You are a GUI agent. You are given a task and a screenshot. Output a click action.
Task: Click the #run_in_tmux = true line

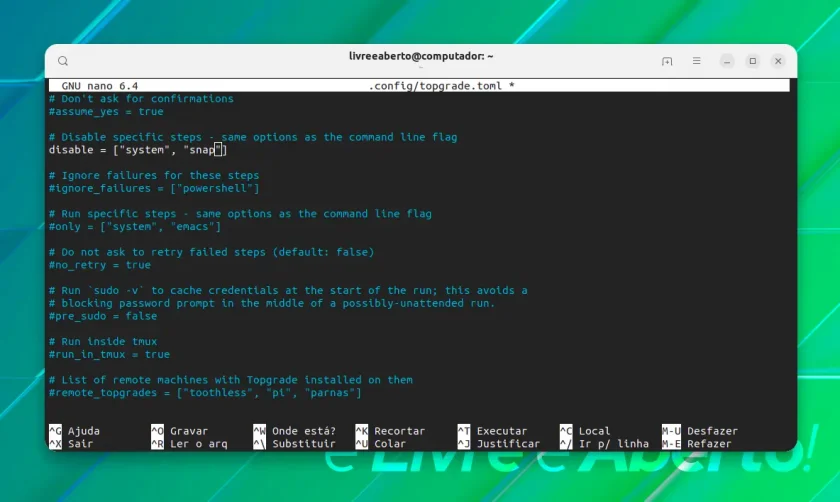point(109,354)
